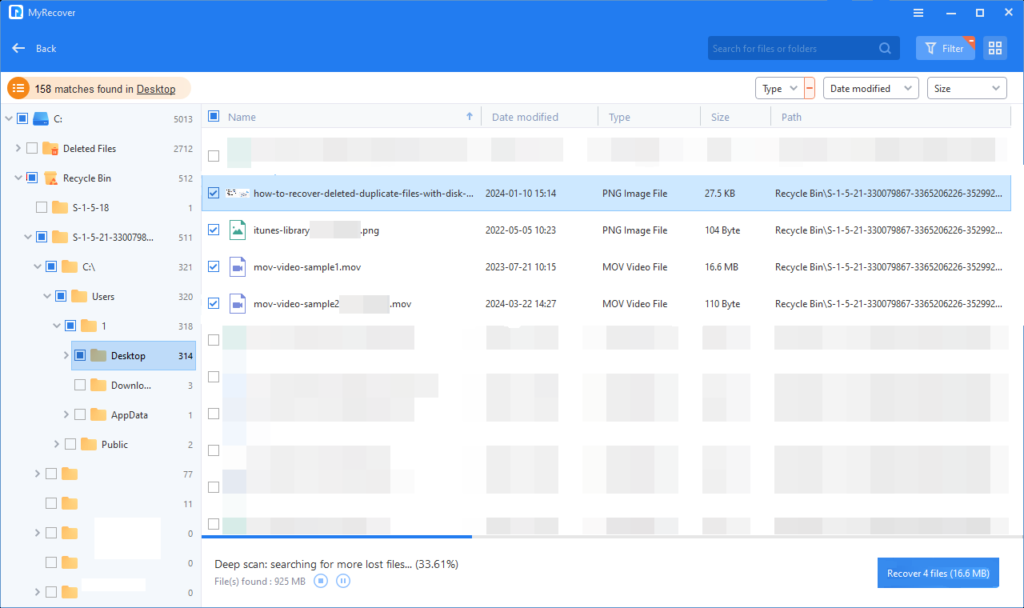Click the search magnifier icon
Screen dimensions: 1024x608
click(884, 47)
